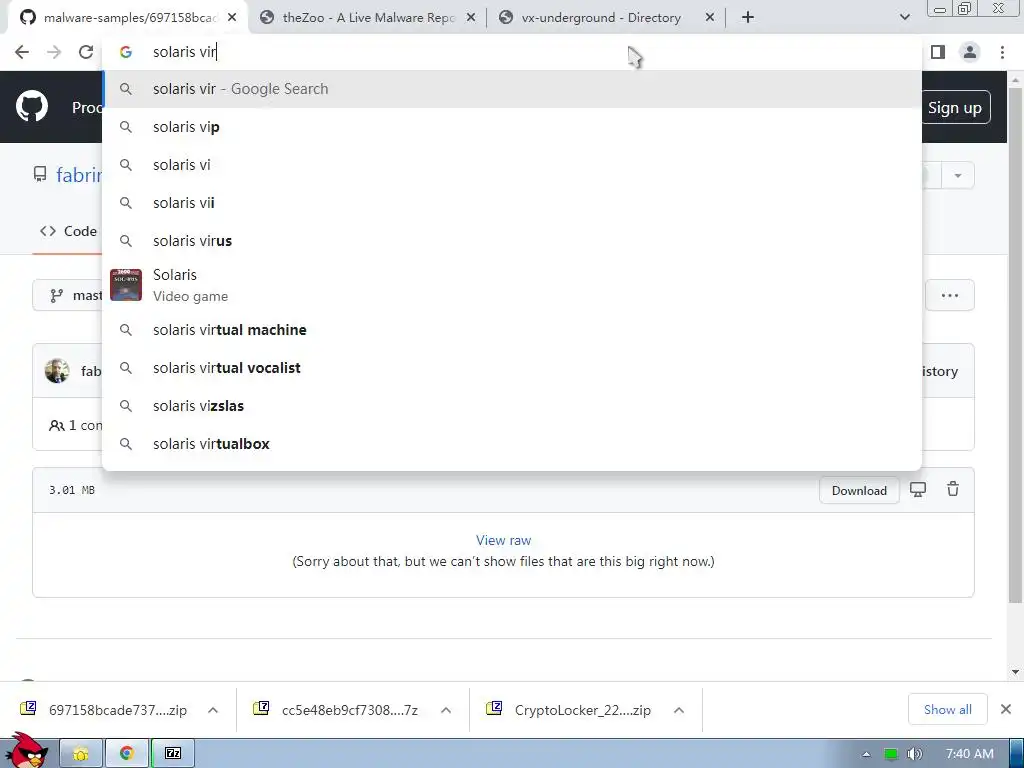Open the View raw link

504,540
